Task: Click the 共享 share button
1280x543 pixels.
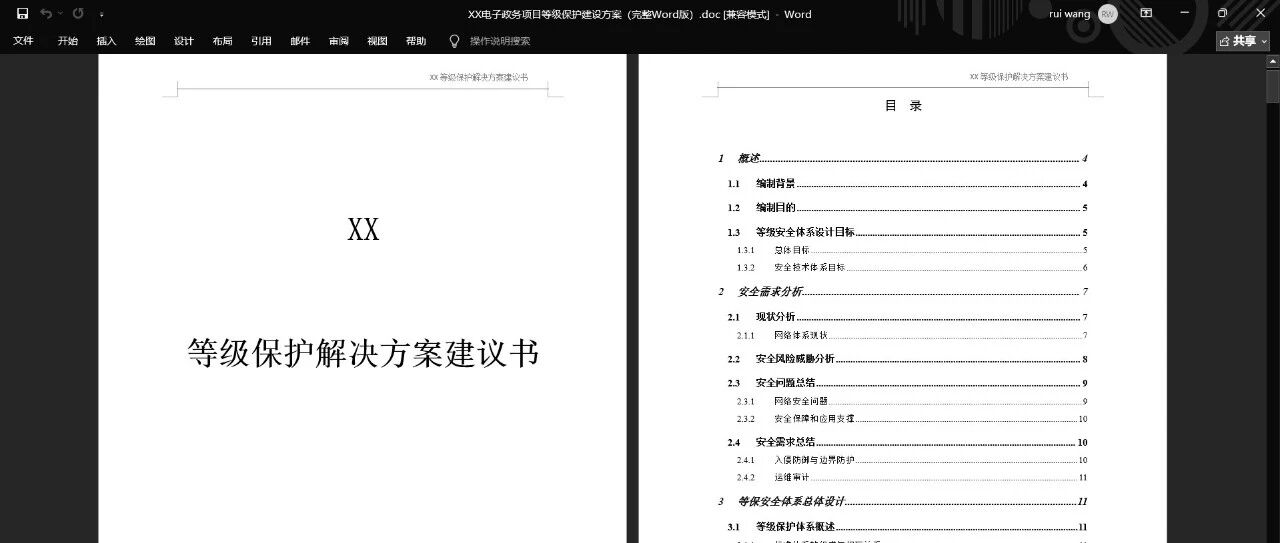Action: pos(1243,41)
